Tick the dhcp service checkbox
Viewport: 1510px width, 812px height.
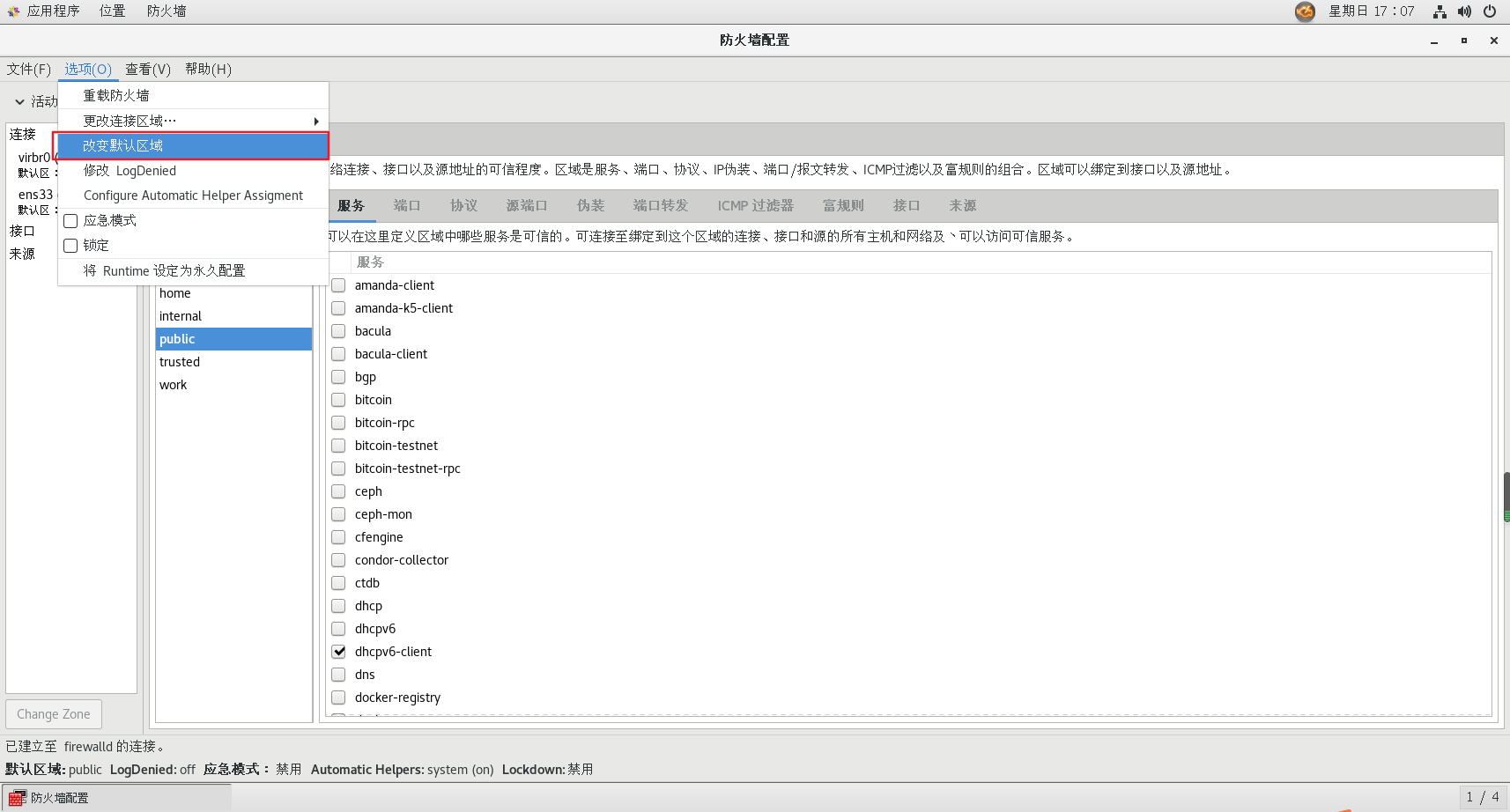(338, 606)
